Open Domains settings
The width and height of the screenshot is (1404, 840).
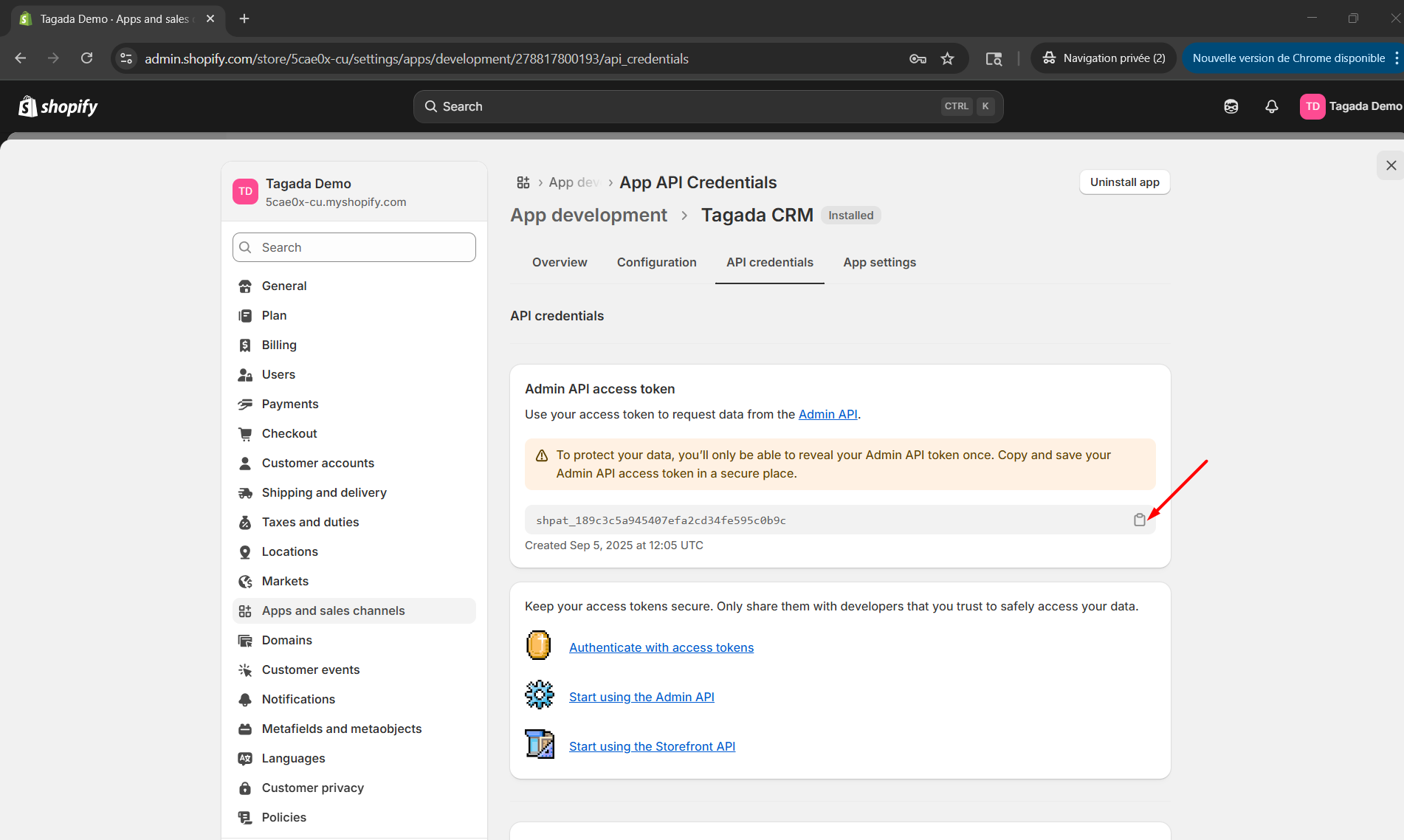[x=354, y=640]
